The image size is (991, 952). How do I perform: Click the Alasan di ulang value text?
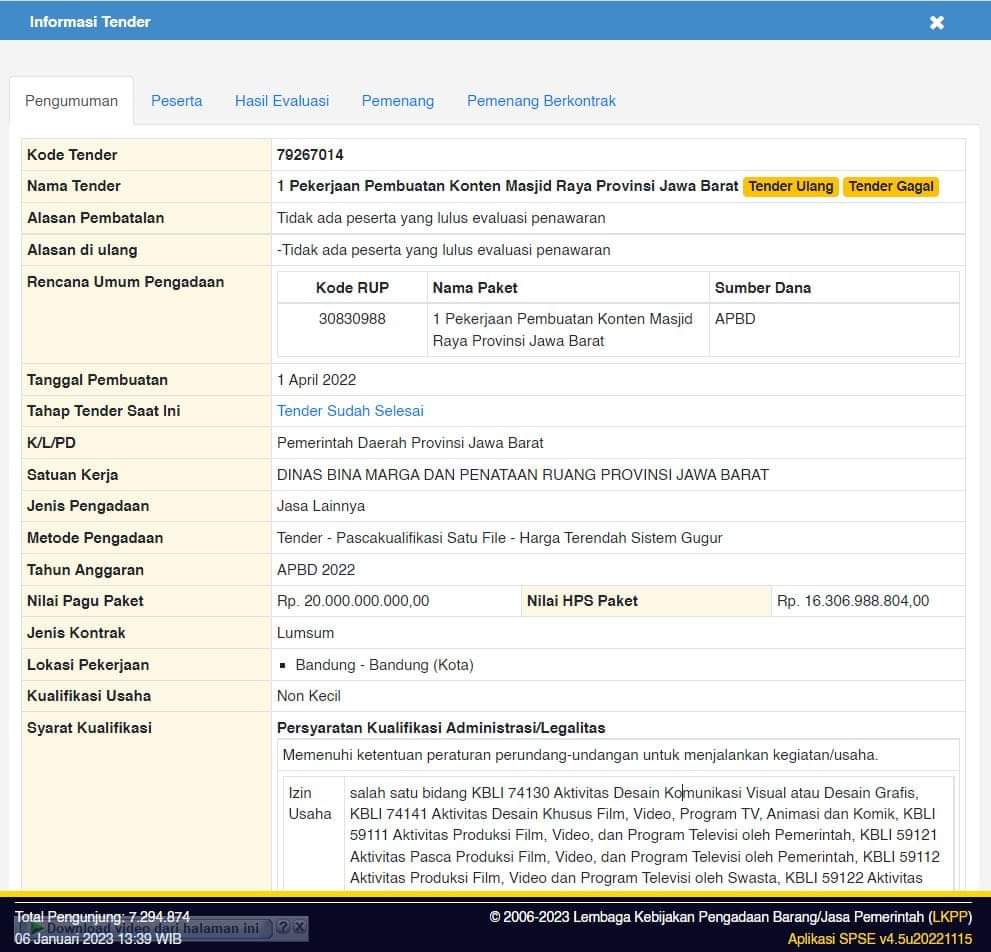[443, 250]
